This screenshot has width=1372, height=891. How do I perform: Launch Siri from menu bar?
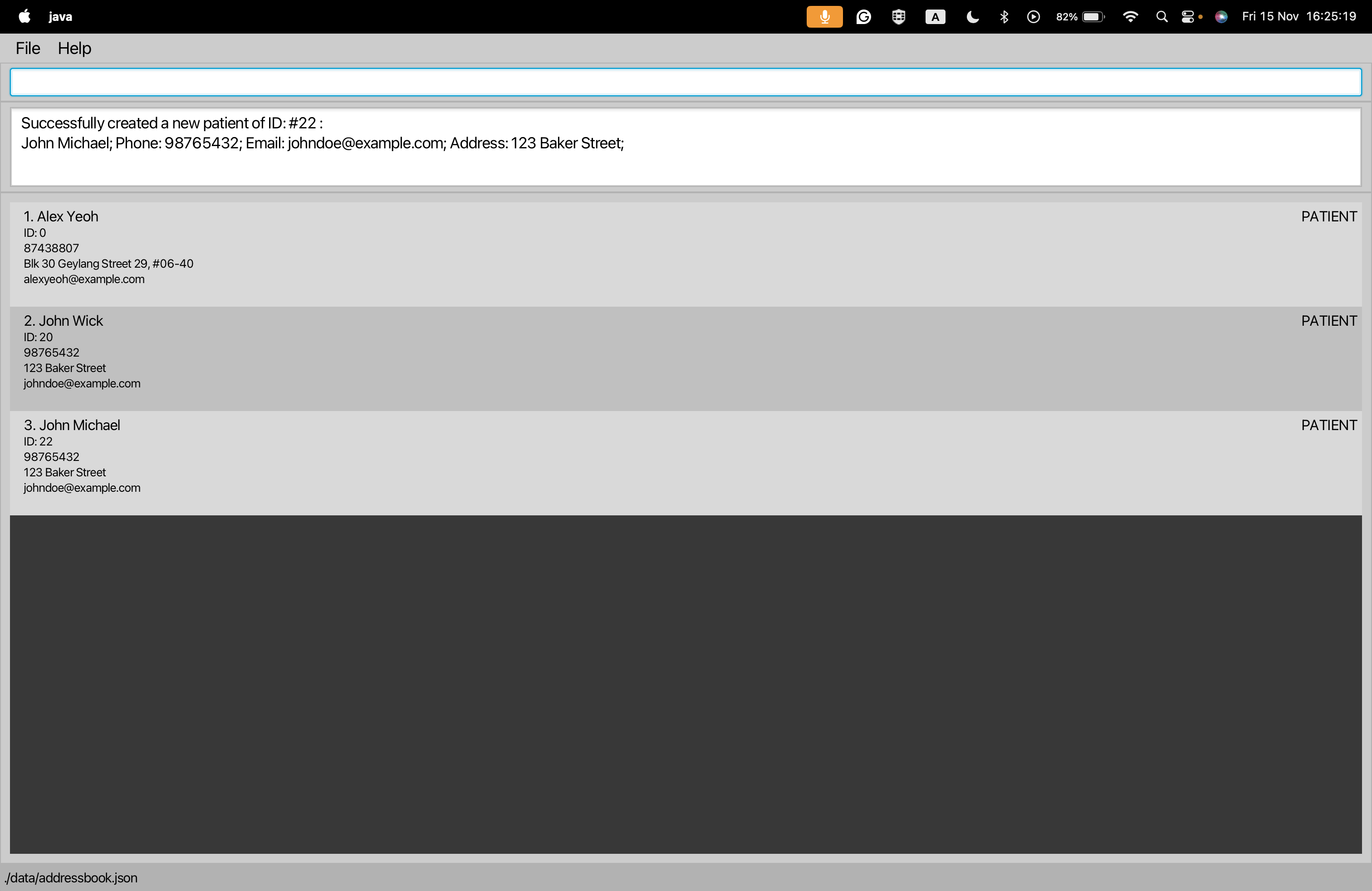coord(1220,17)
